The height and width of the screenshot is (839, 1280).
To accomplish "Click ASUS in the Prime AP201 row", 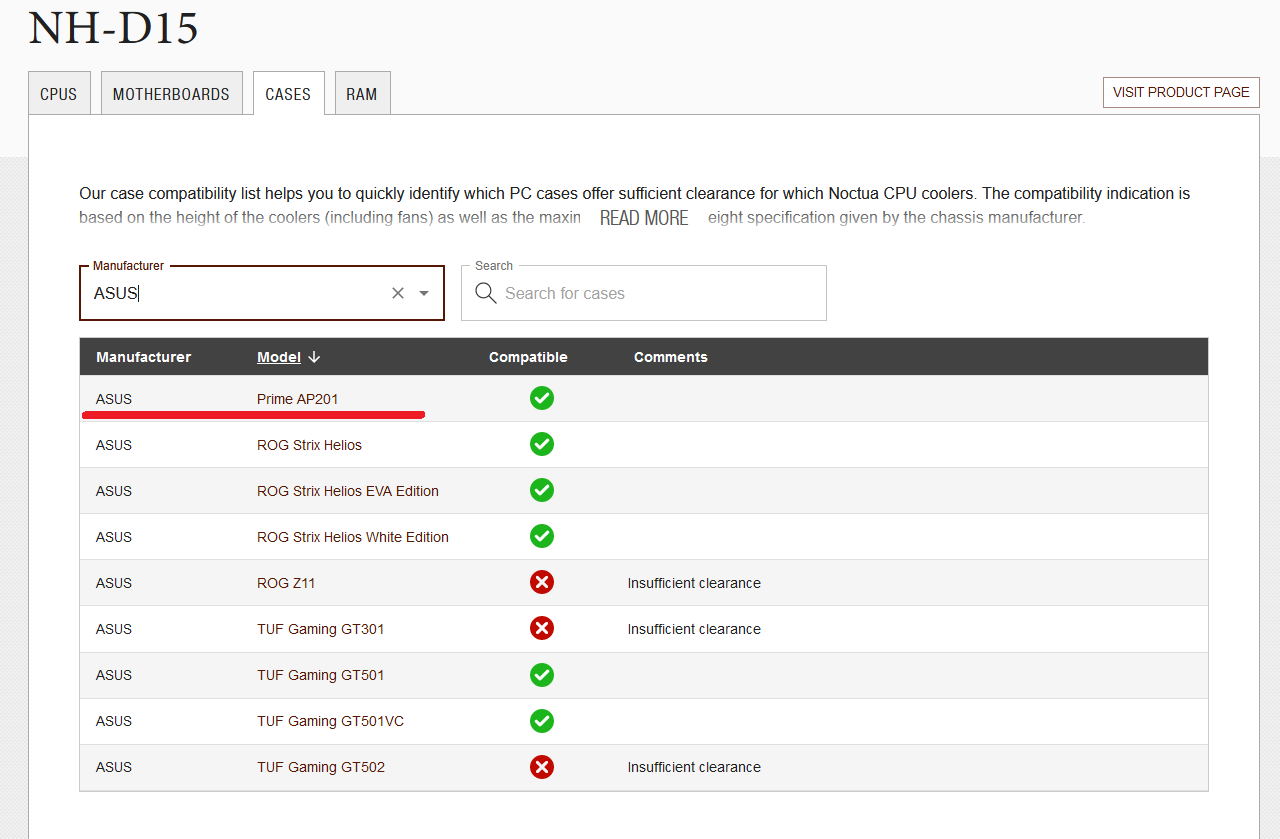I will coord(114,399).
